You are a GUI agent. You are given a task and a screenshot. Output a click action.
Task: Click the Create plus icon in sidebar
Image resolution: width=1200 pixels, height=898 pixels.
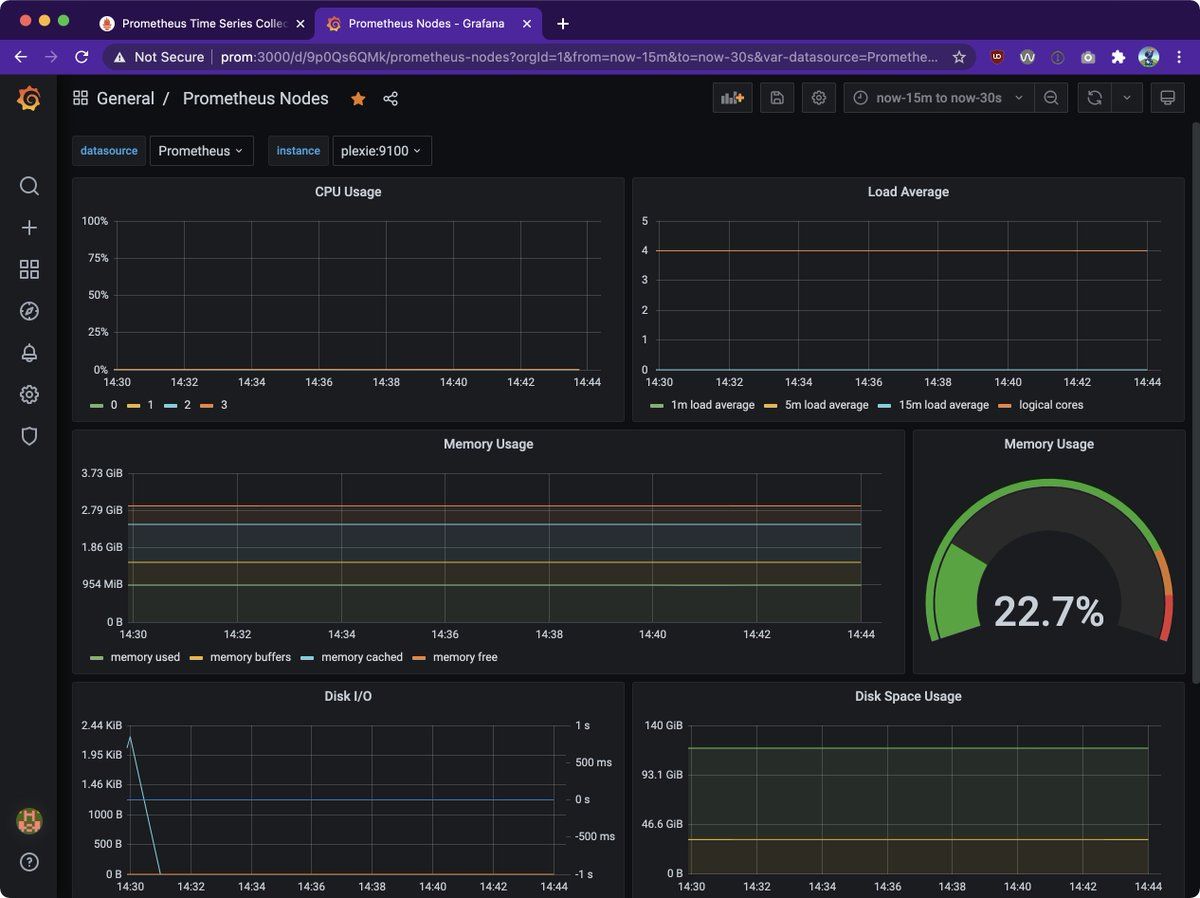point(29,228)
